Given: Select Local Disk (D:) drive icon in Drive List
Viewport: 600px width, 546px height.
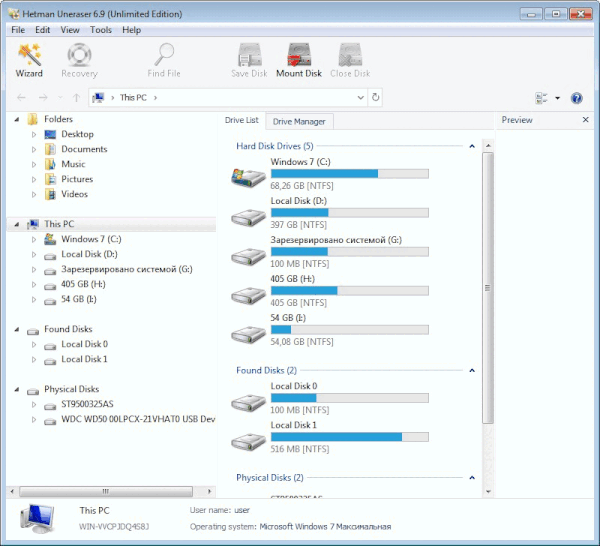Looking at the screenshot, I should pyautogui.click(x=248, y=218).
